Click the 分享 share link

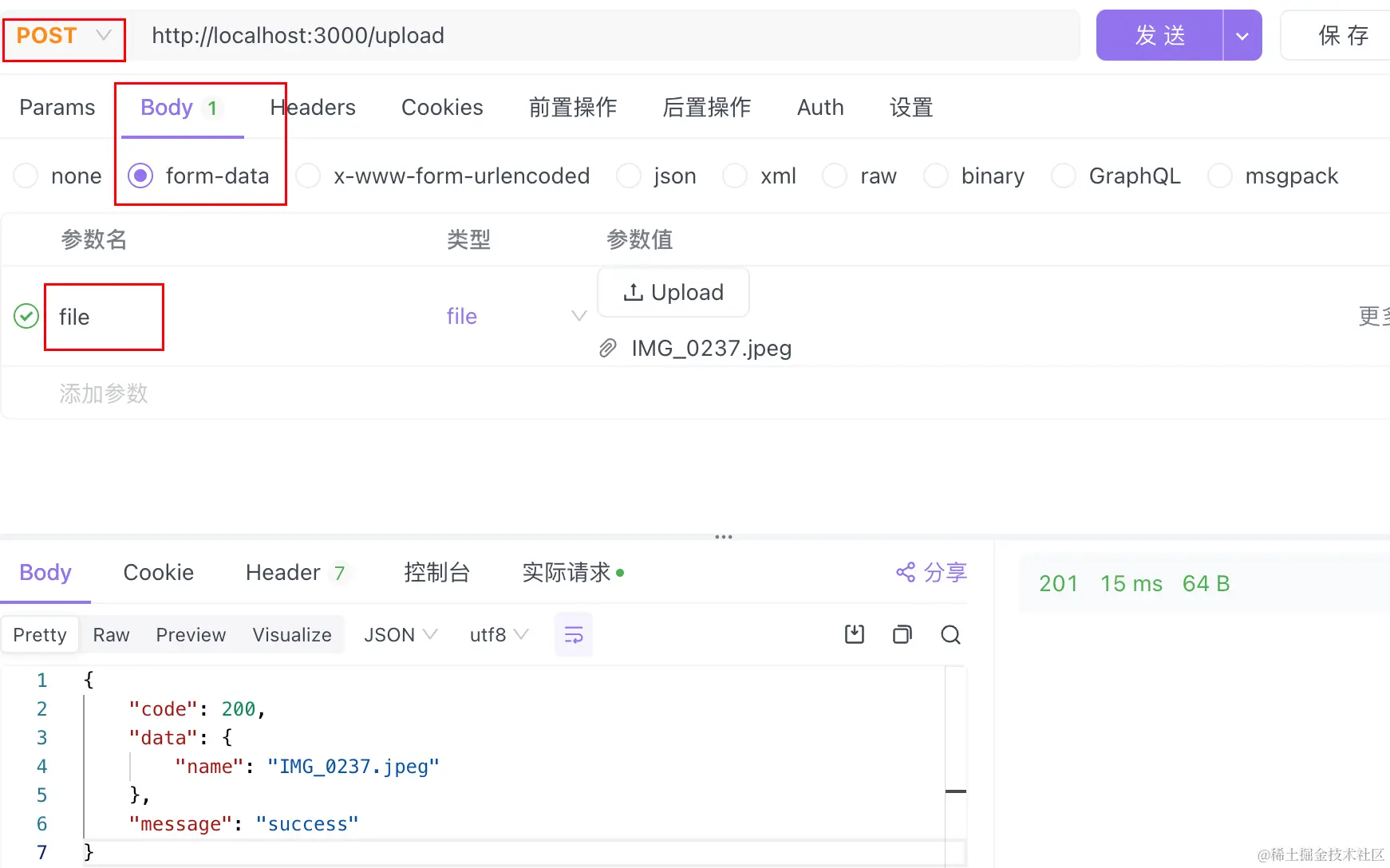click(931, 572)
